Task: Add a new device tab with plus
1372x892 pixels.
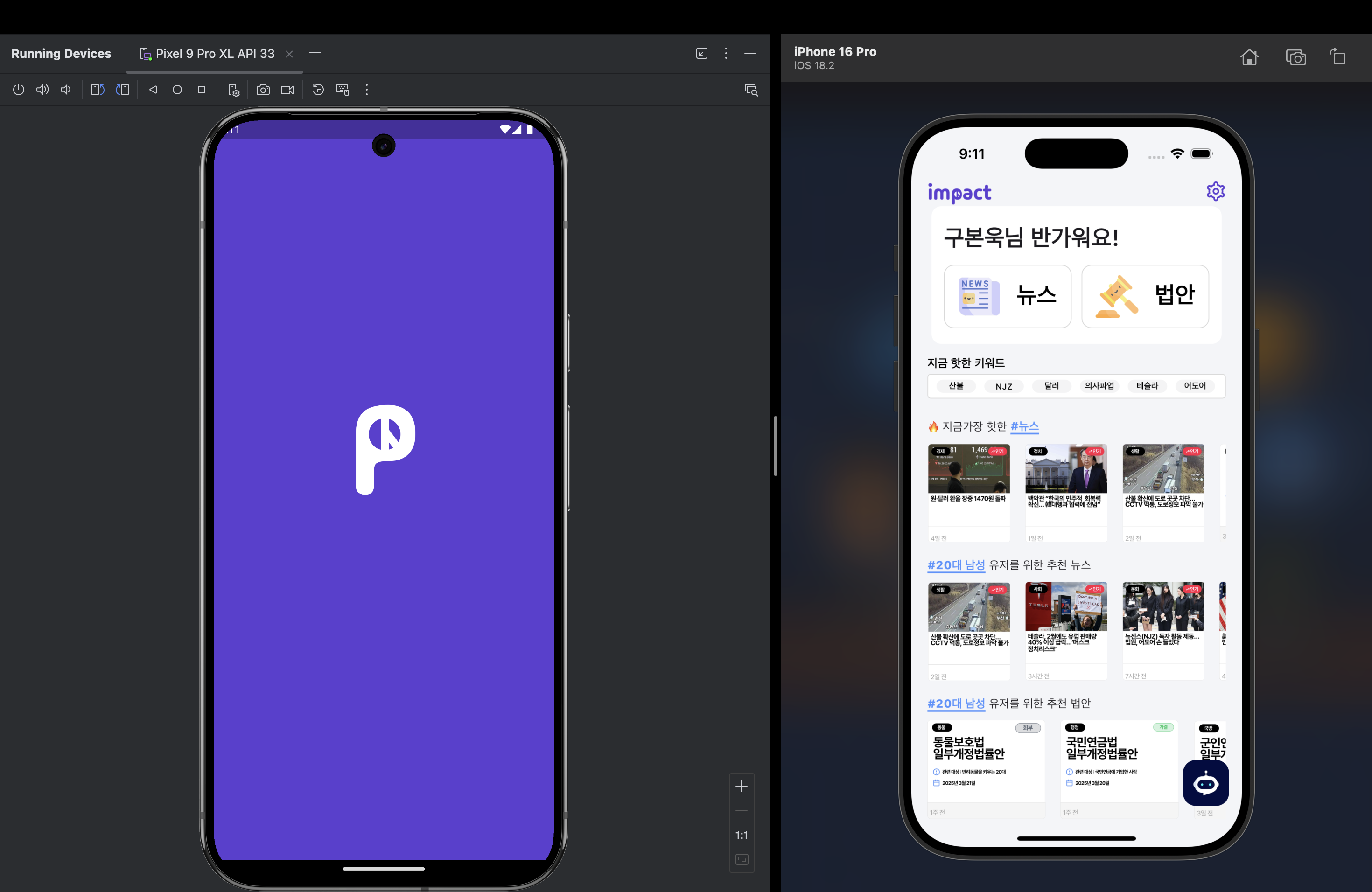Action: tap(315, 54)
